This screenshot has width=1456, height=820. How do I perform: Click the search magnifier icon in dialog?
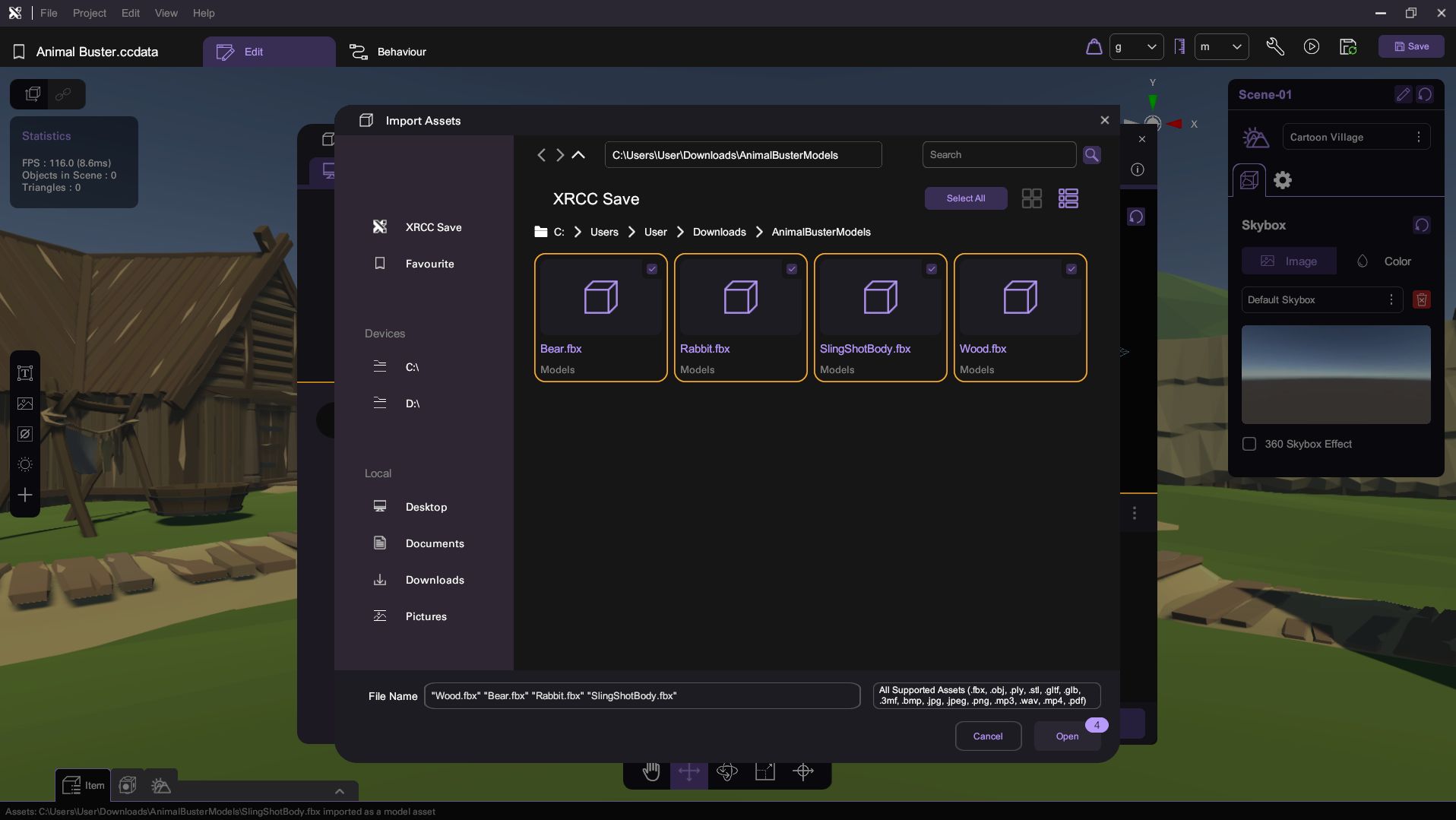coord(1092,155)
